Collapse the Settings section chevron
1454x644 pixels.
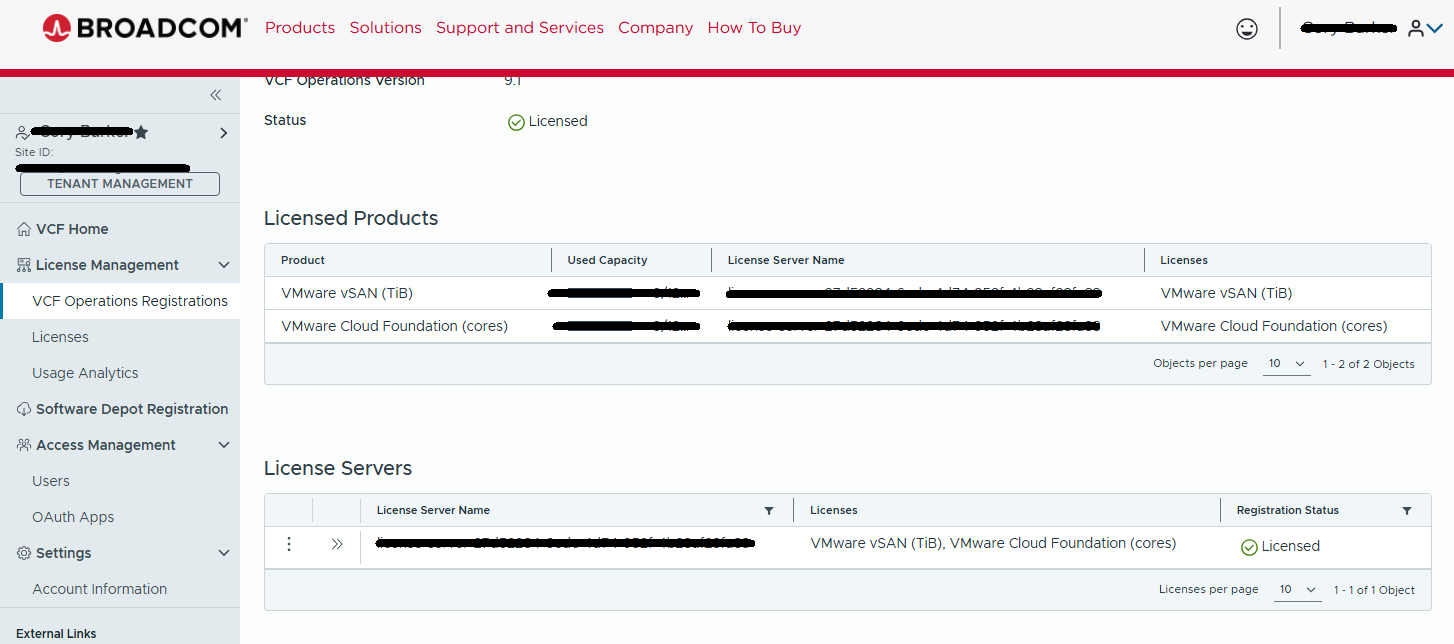pyautogui.click(x=224, y=553)
